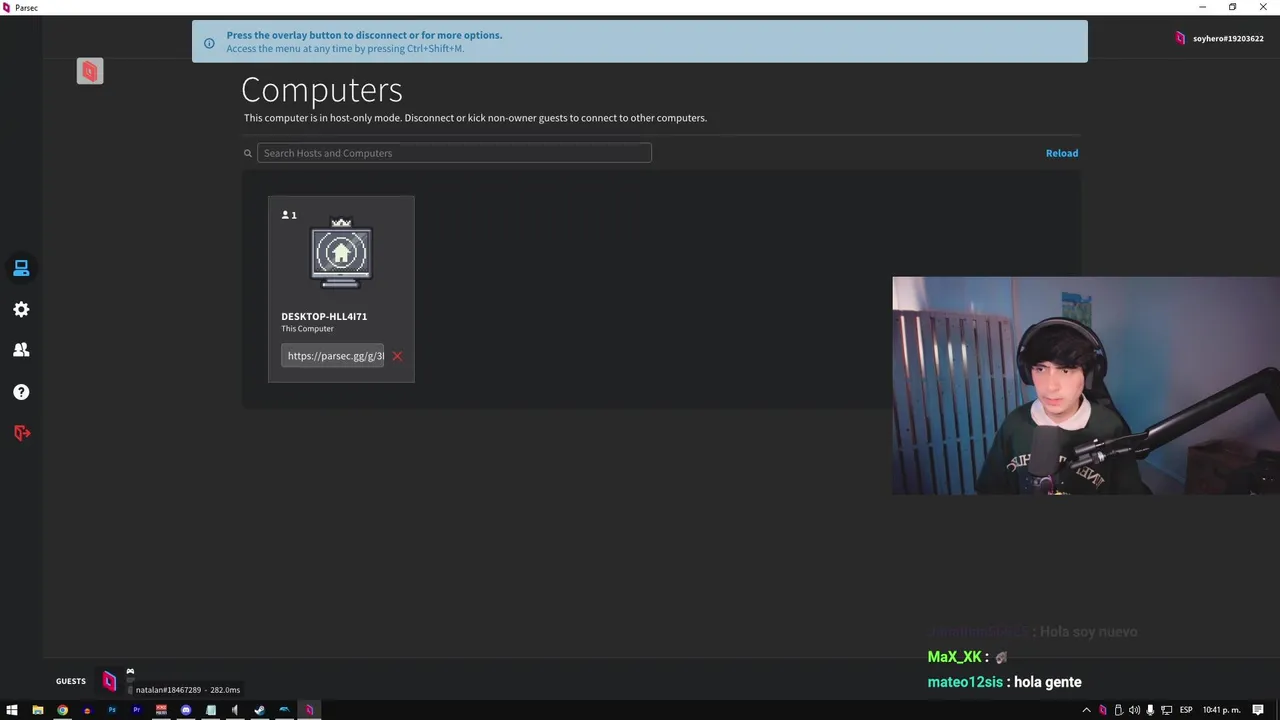
Task: Open the Windows Start menu
Action: pos(12,710)
